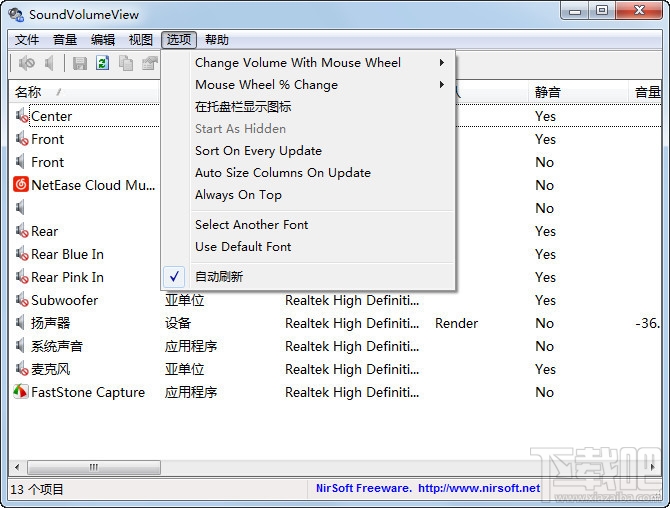The width and height of the screenshot is (670, 508).
Task: Choose Use Default Font
Action: [308, 247]
